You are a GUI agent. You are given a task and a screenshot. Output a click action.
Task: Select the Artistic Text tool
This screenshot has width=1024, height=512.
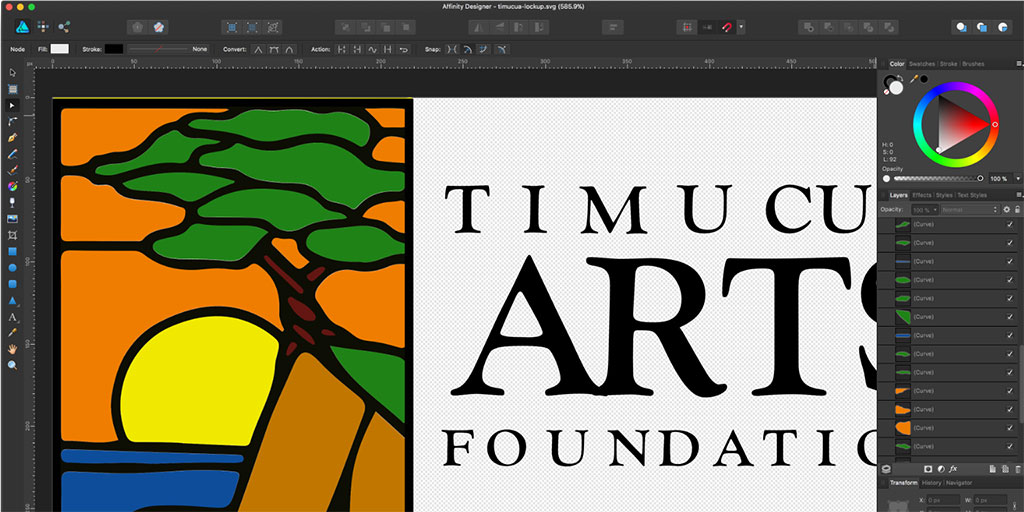tap(12, 317)
